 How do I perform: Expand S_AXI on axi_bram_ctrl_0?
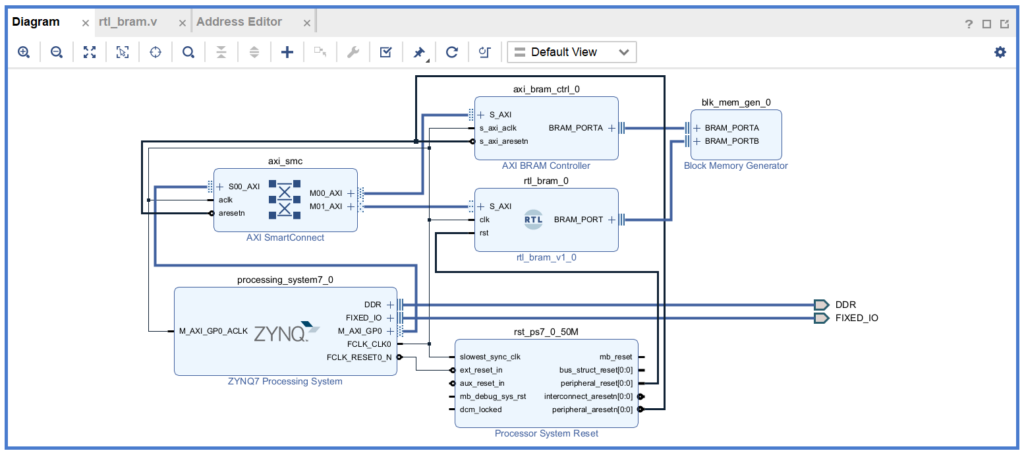[481, 115]
